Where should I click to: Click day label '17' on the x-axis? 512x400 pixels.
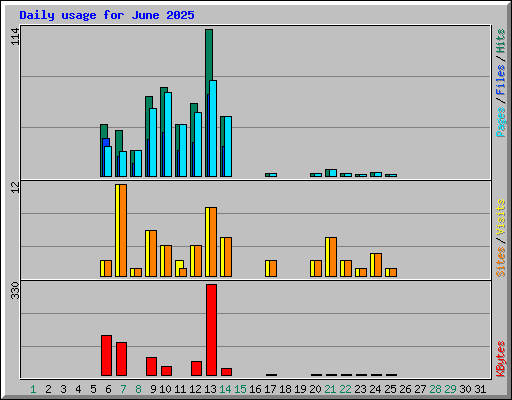tap(270, 389)
